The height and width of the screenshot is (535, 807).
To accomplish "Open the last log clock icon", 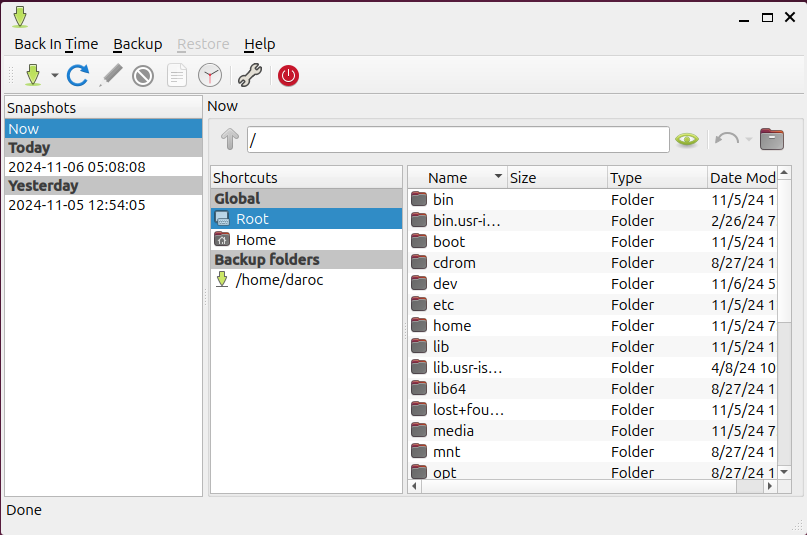I will click(210, 75).
